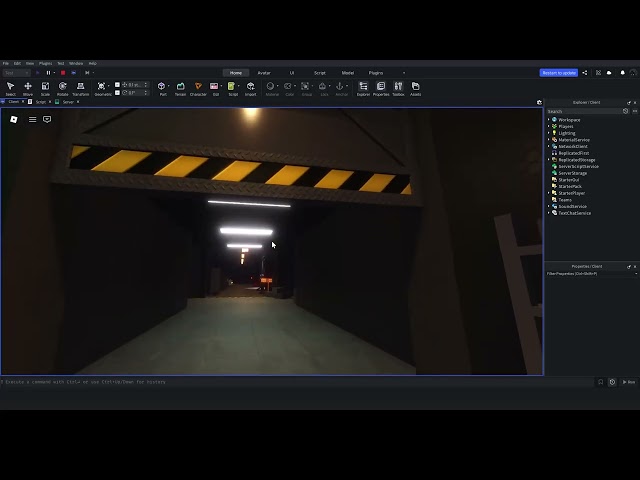Open the viewport hamburger menu
The image size is (640, 480).
click(x=32, y=119)
